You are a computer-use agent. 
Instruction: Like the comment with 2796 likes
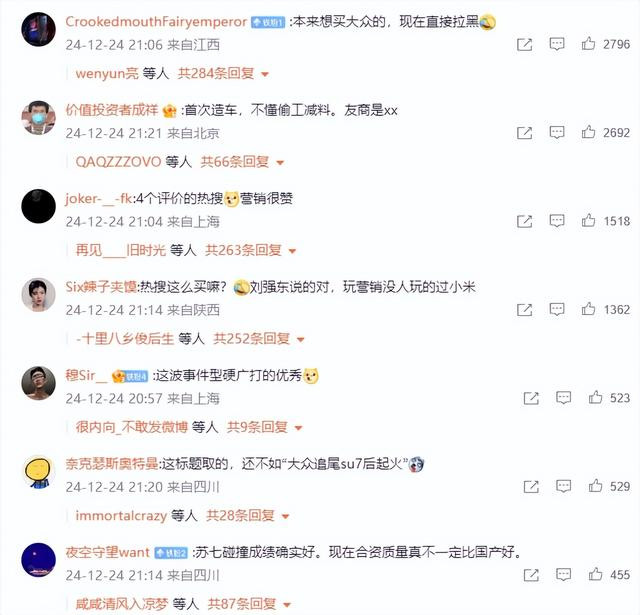[588, 43]
